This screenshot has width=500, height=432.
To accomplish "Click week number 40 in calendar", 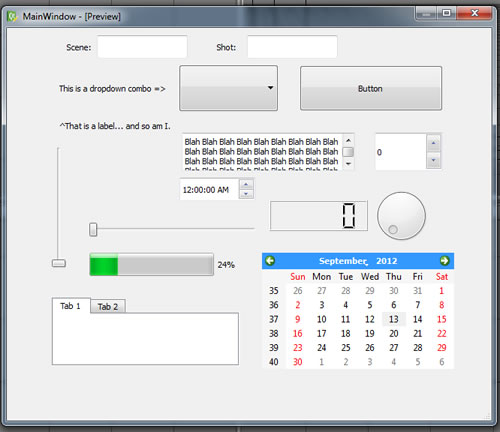I will pos(274,362).
